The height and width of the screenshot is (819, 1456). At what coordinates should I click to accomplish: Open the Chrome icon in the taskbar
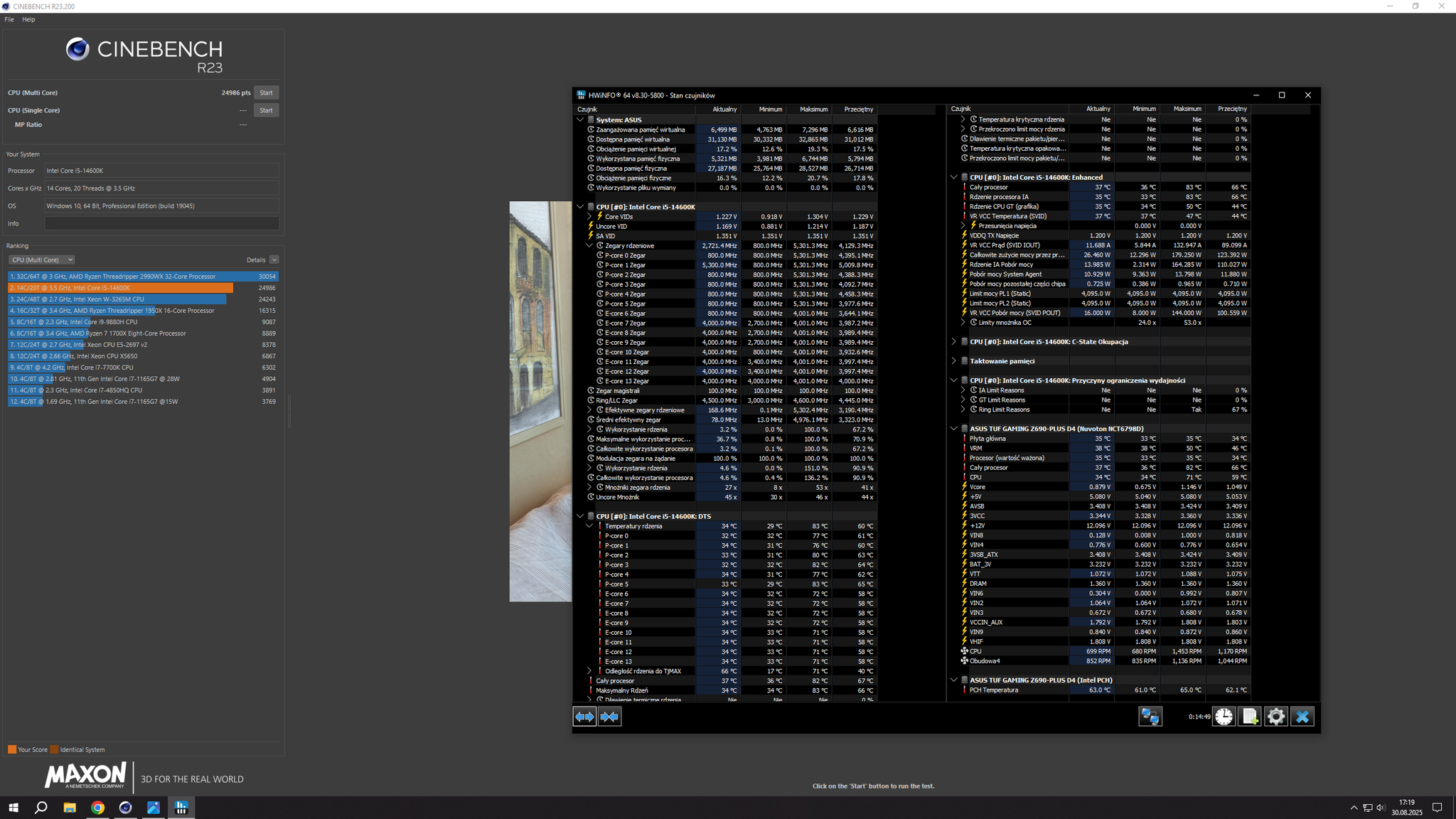(97, 808)
